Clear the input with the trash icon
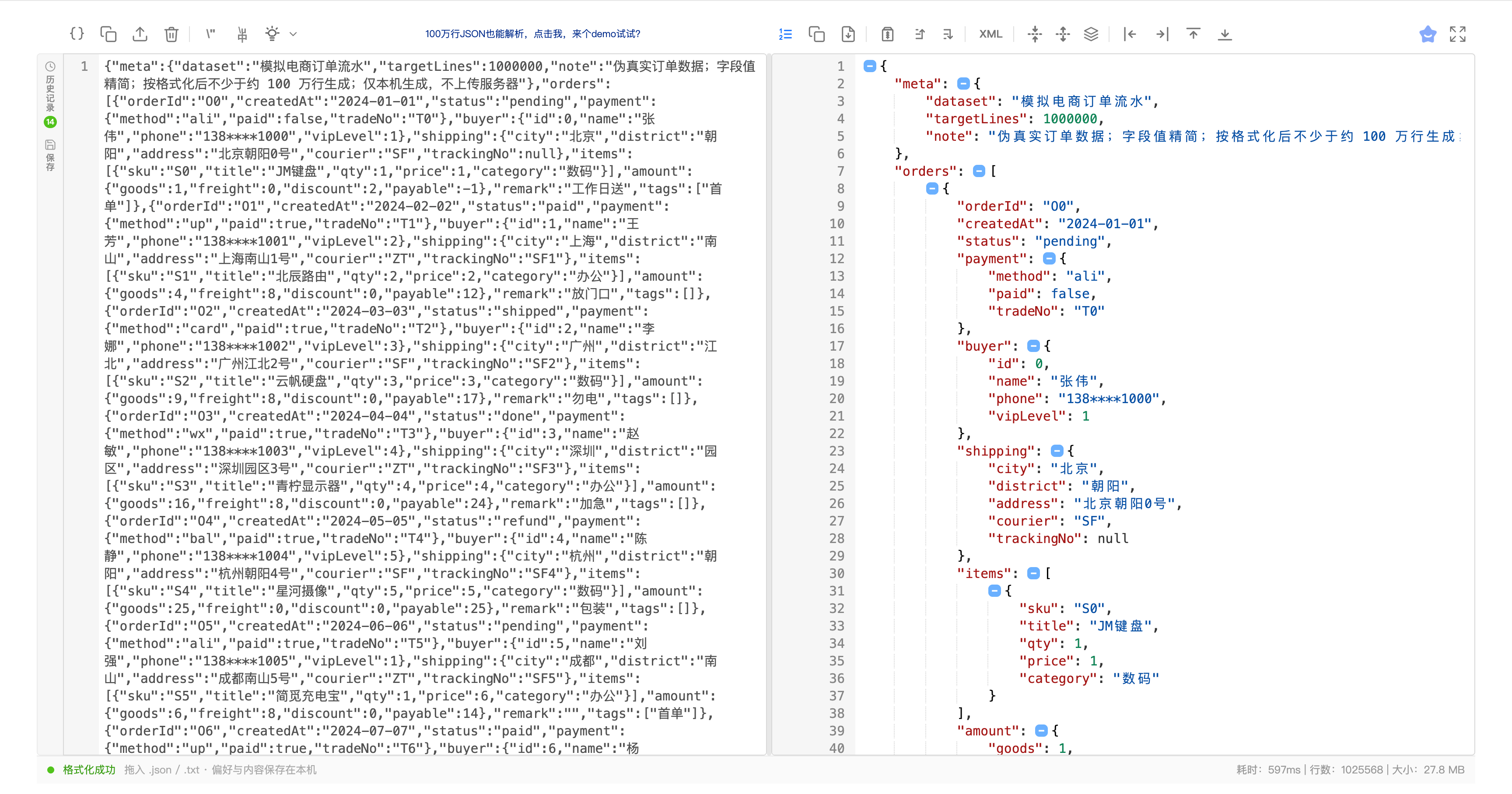This screenshot has width=1512, height=794. [171, 34]
